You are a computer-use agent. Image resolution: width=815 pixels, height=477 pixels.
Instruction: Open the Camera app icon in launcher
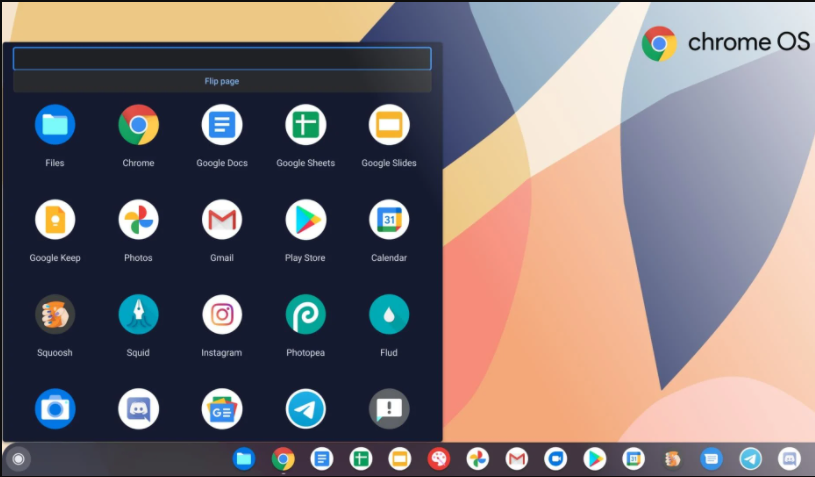click(55, 409)
